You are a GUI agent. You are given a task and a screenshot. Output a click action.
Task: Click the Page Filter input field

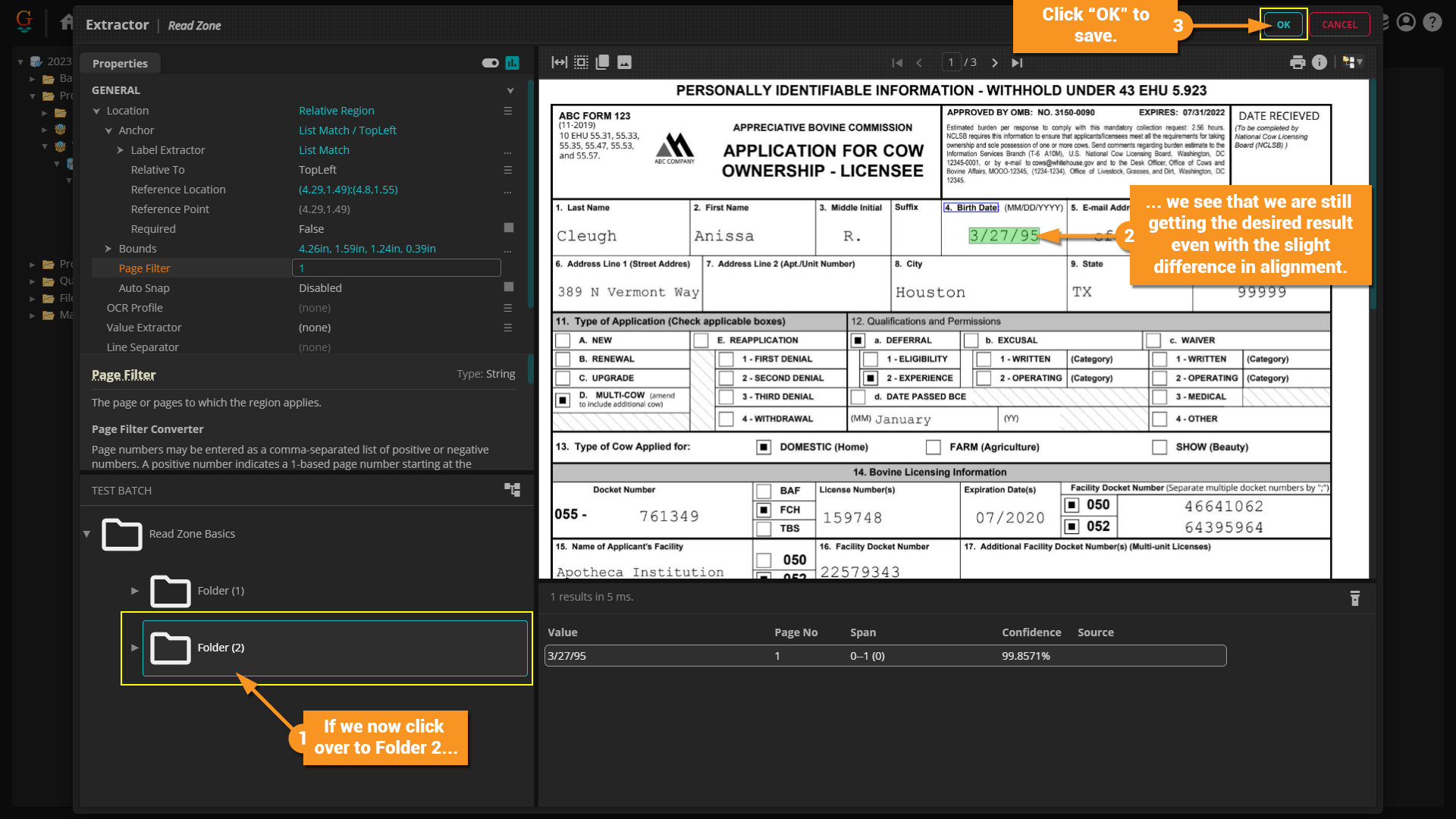click(x=396, y=268)
